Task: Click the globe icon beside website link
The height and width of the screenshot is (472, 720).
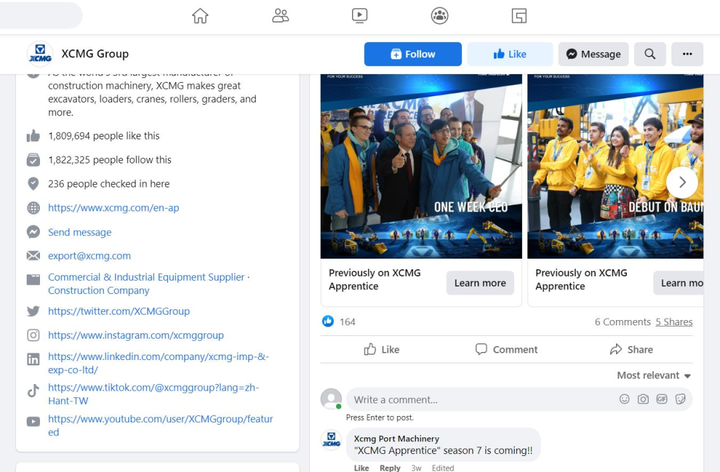Action: (33, 208)
